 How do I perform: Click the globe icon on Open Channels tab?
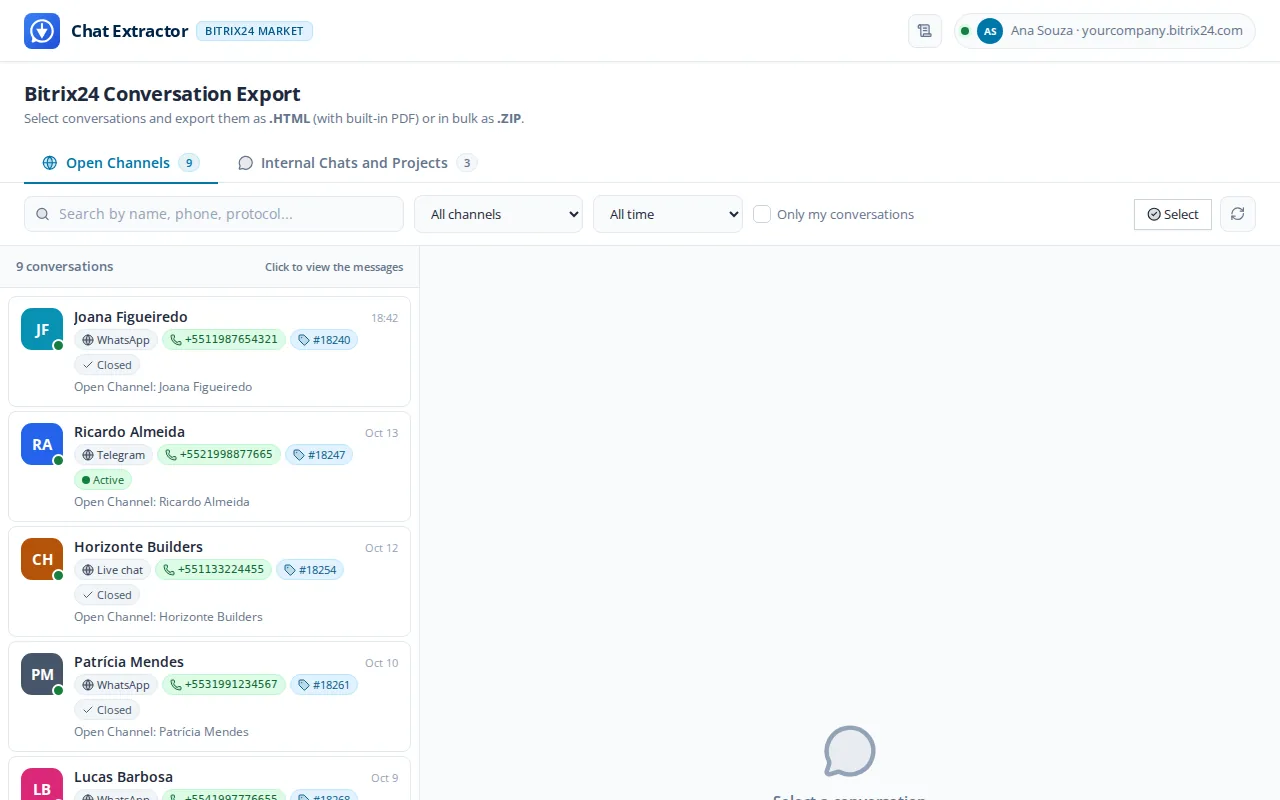50,163
